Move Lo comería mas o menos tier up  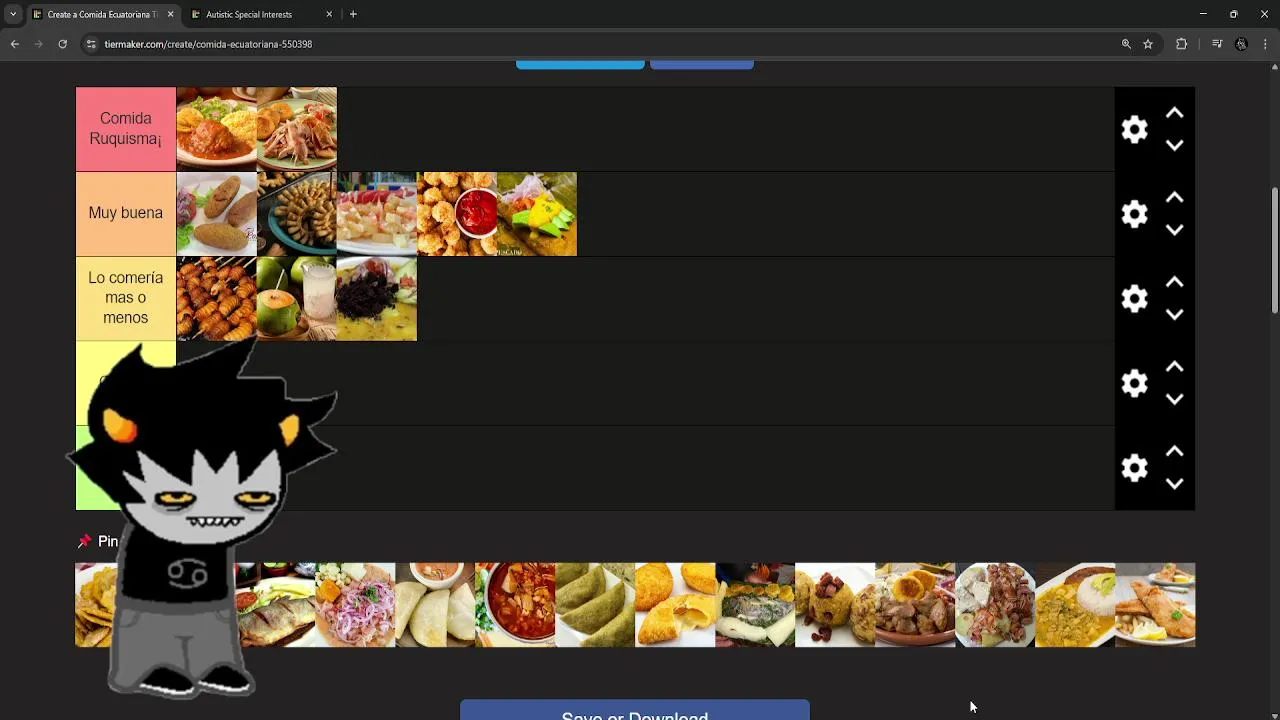(x=1174, y=283)
